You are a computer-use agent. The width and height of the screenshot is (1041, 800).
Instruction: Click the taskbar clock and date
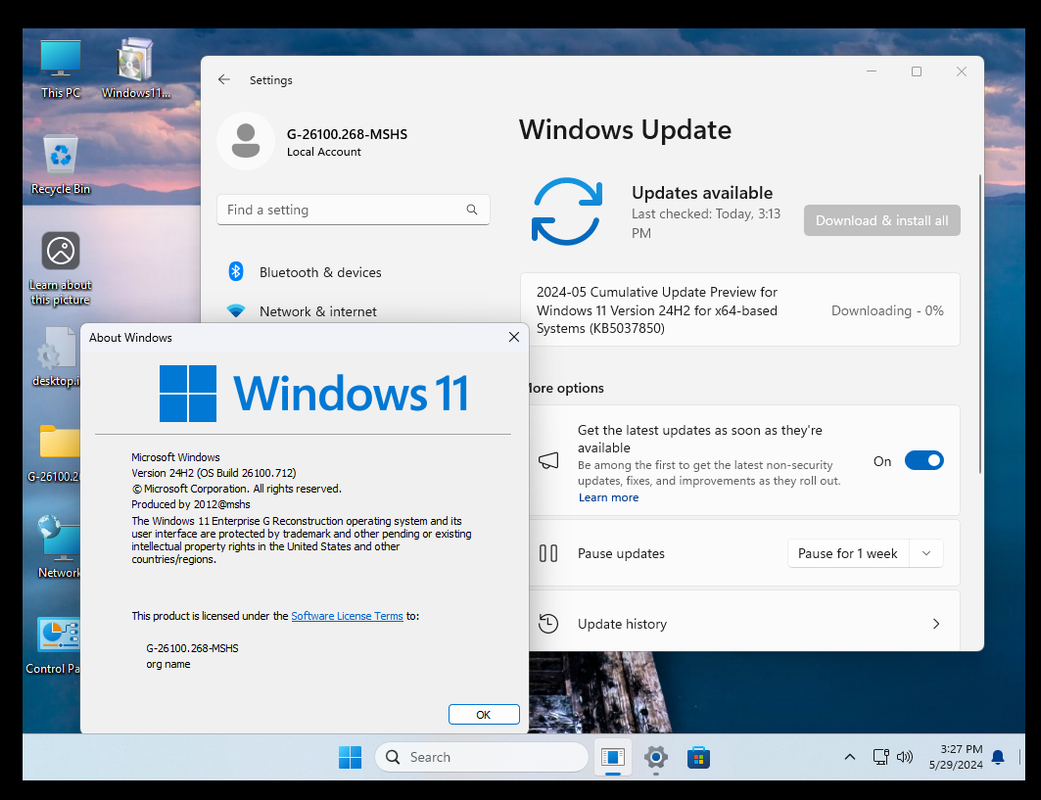click(955, 757)
